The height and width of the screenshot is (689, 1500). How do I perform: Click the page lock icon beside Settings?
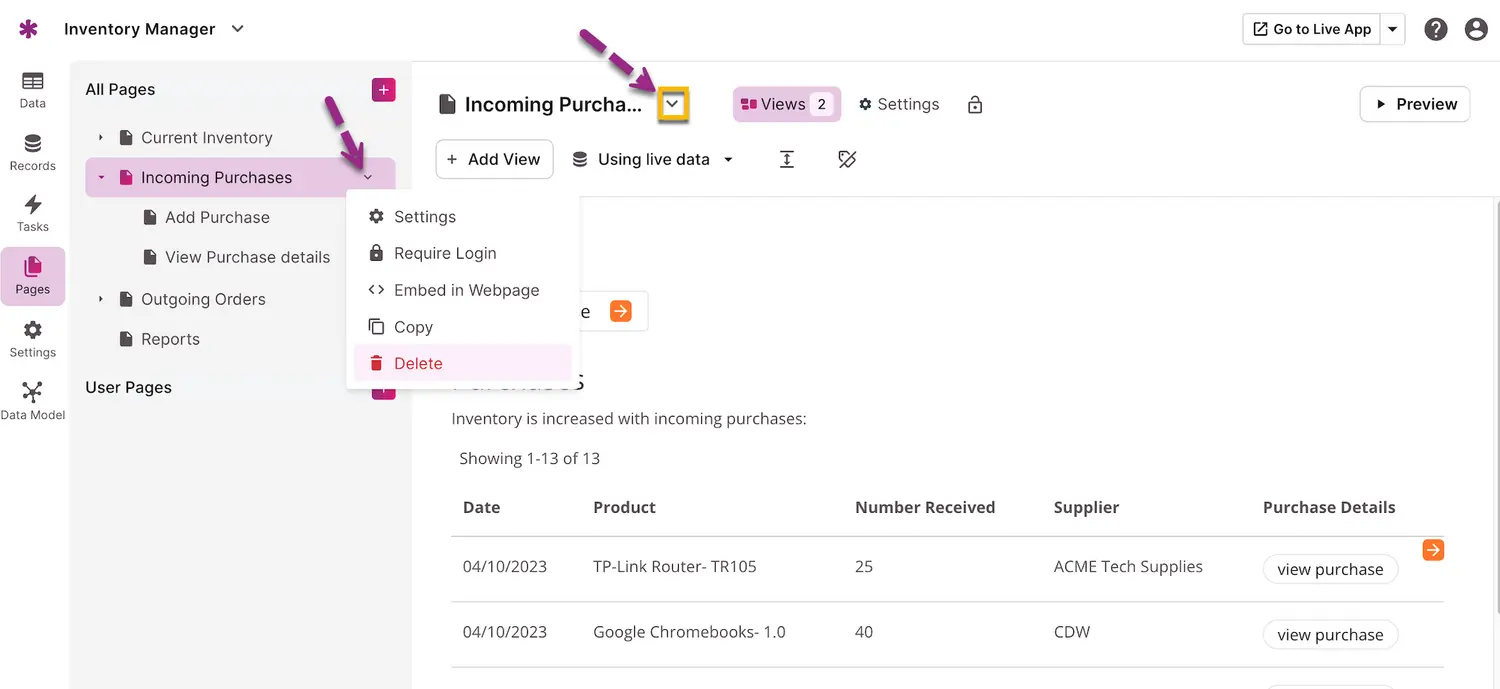[x=975, y=105]
